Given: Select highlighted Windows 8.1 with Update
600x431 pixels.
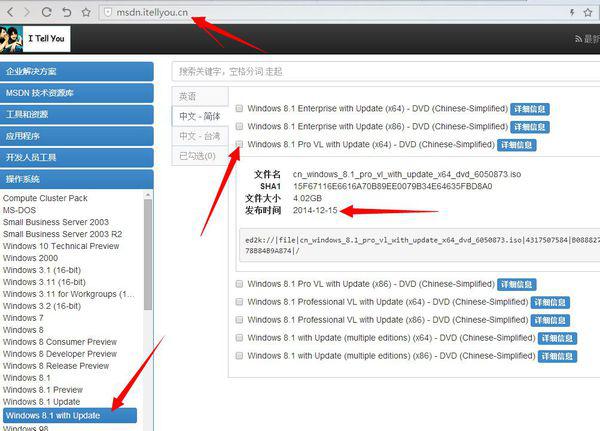Looking at the screenshot, I should (x=70, y=415).
